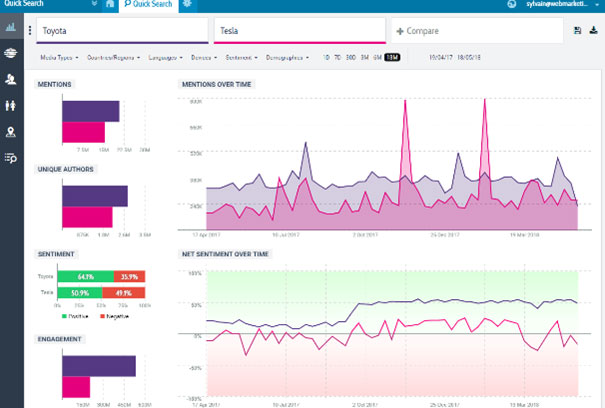Open the authors sidebar icon
This screenshot has height=408, width=605.
coord(11,79)
